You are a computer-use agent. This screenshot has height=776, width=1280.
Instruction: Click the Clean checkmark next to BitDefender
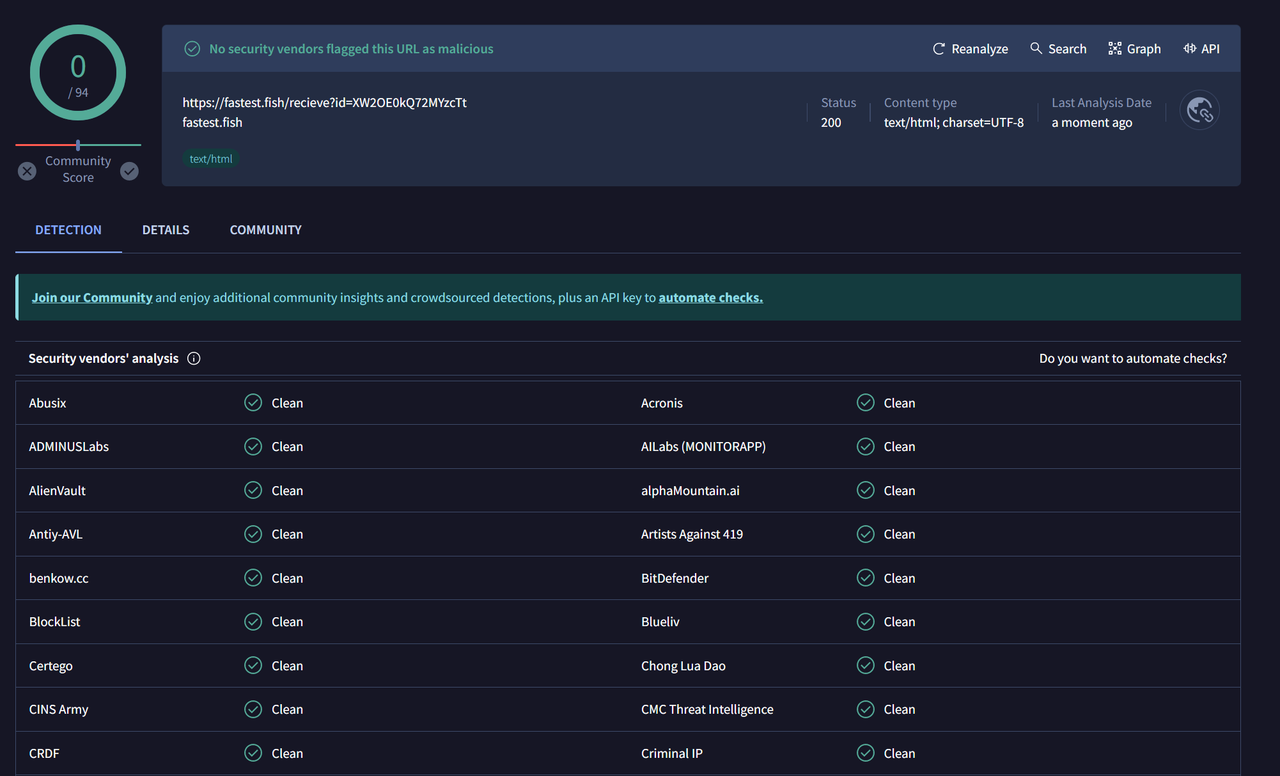(864, 578)
